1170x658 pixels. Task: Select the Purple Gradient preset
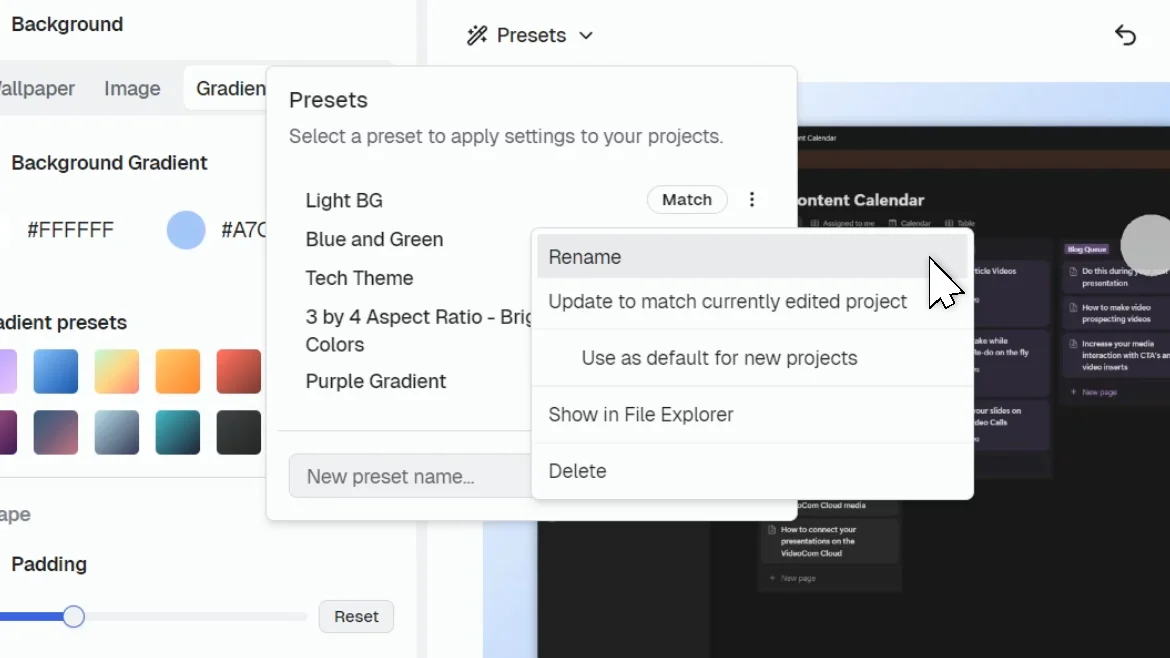(x=375, y=381)
